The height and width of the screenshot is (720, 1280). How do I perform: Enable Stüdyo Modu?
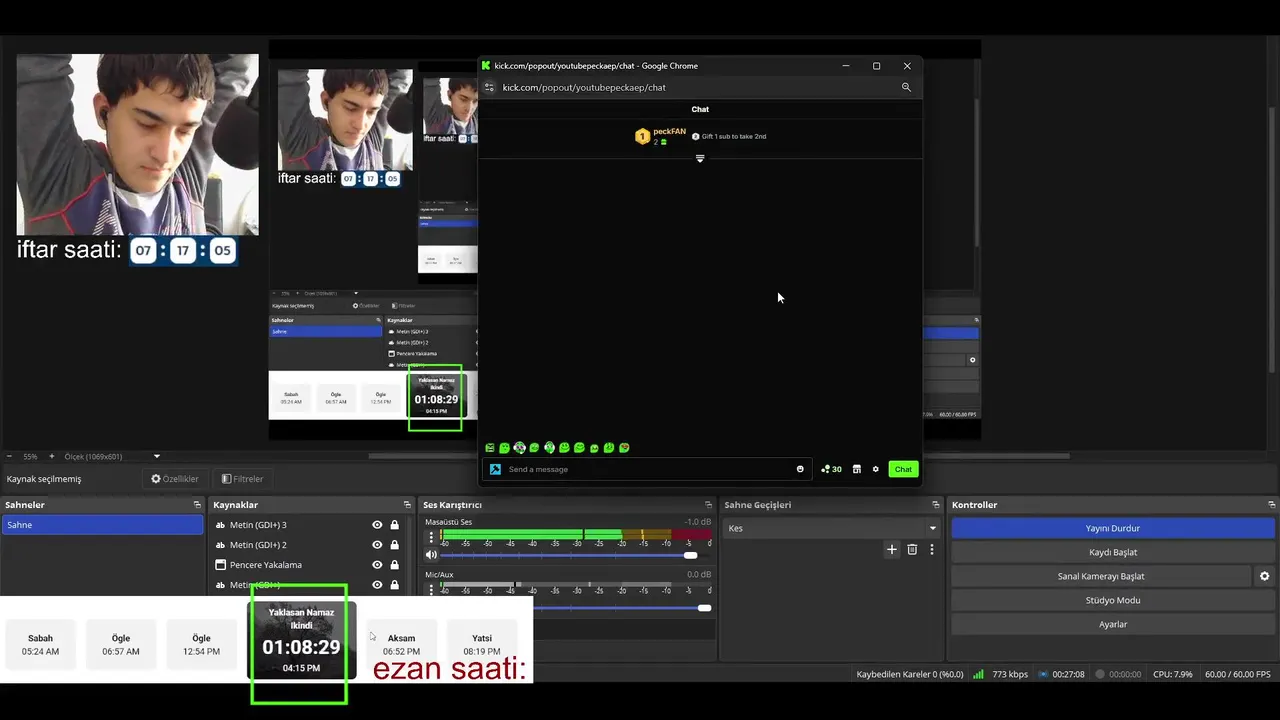[x=1113, y=600]
